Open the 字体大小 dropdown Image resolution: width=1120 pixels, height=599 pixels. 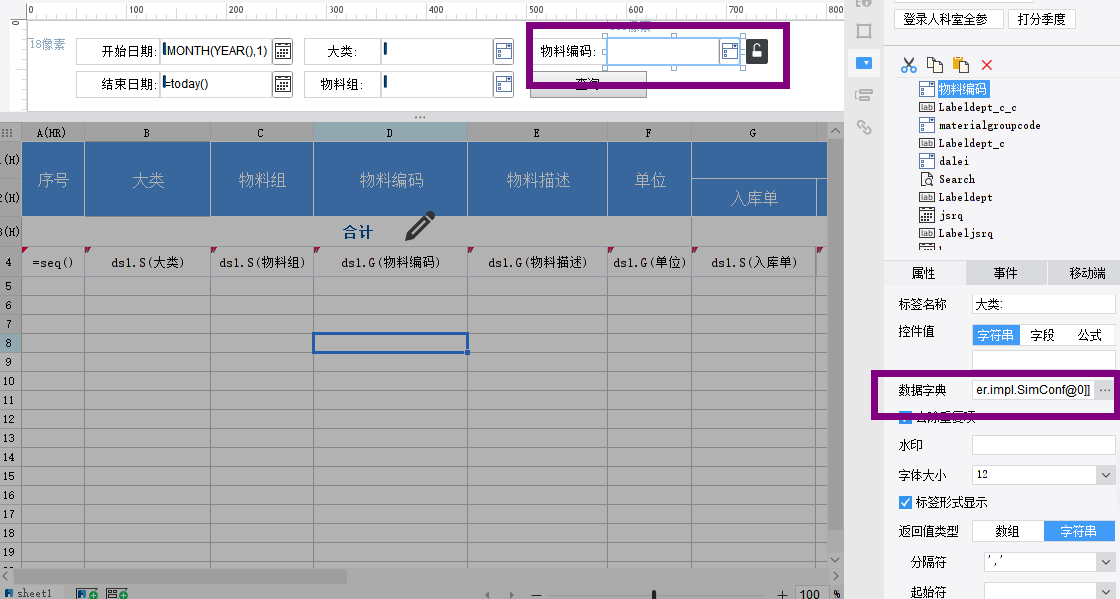point(1105,475)
